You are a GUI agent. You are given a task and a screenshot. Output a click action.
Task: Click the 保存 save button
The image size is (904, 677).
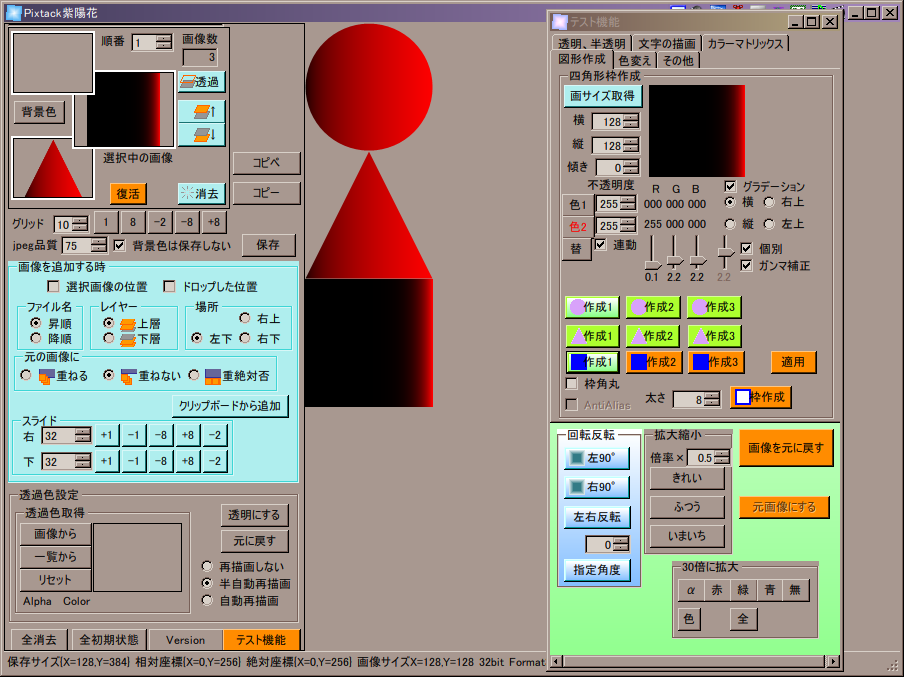coord(269,245)
